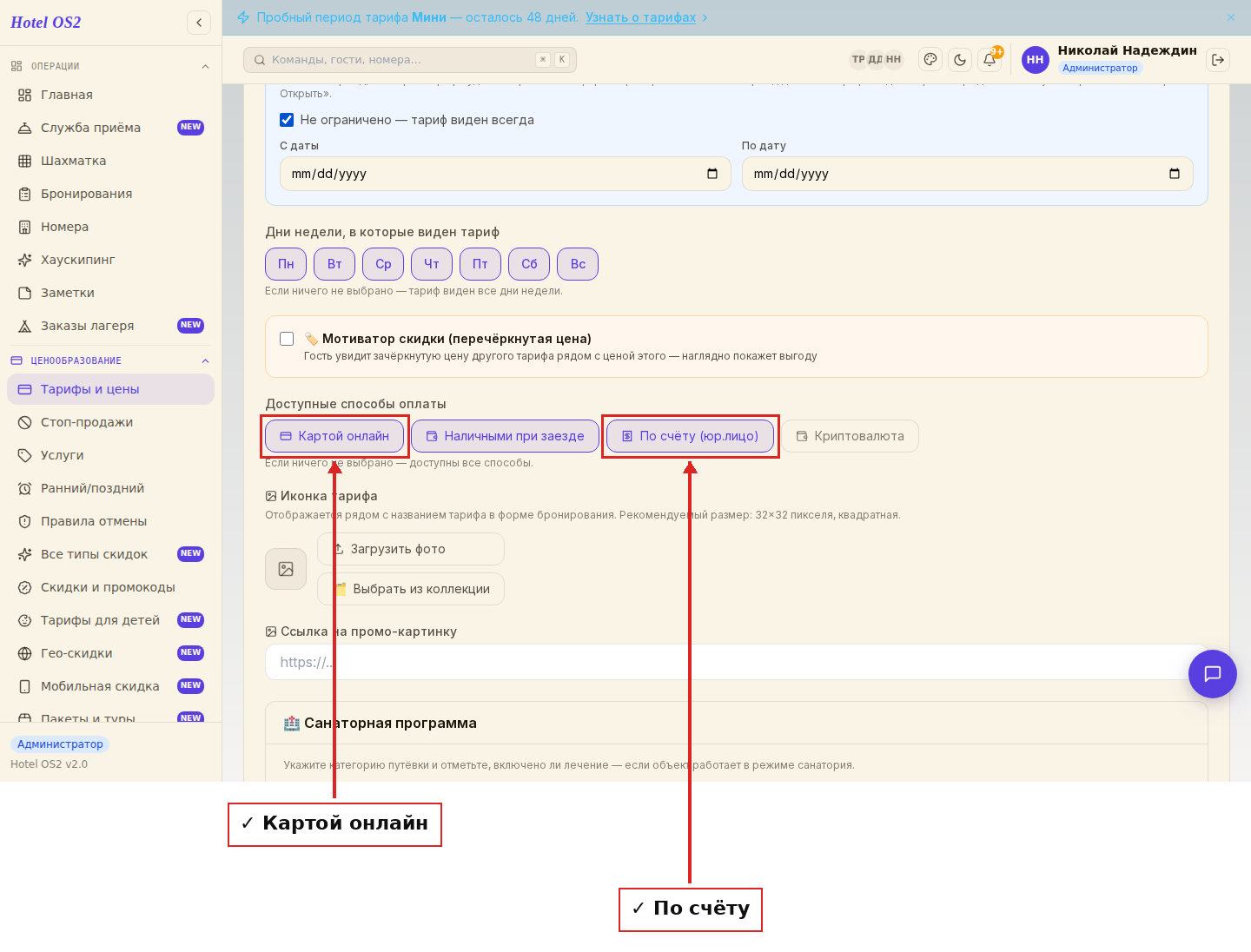The height and width of the screenshot is (952, 1251).
Task: Collapse the Ценообразование sidebar section
Action: (205, 360)
